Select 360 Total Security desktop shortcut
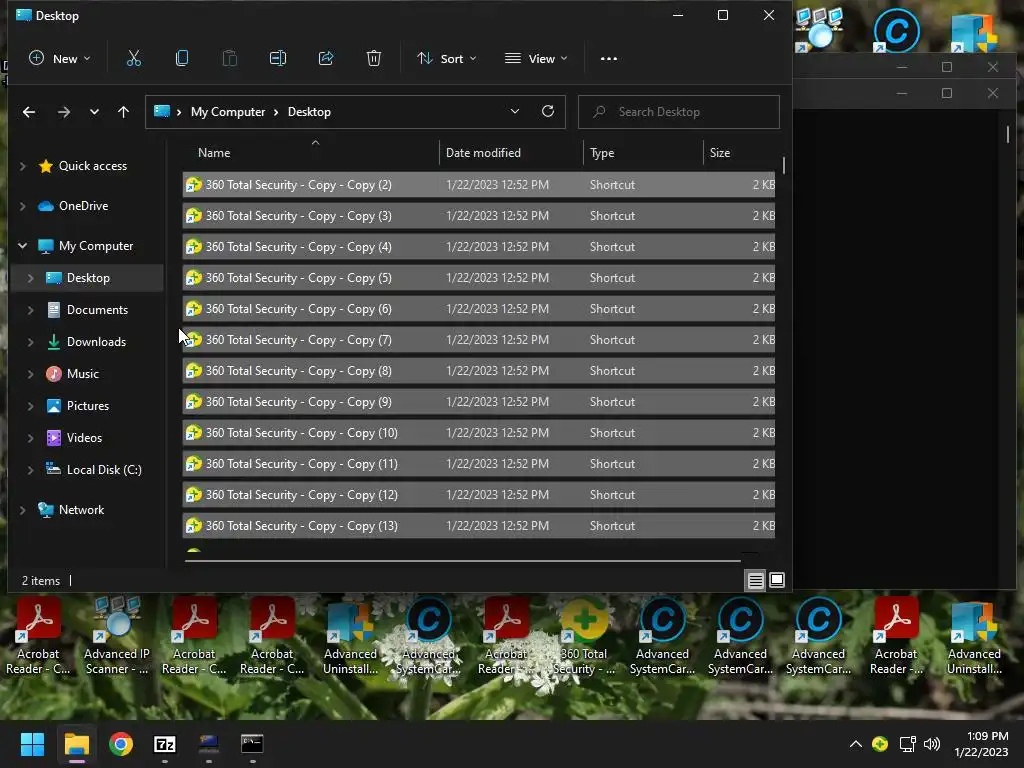 pos(584,635)
